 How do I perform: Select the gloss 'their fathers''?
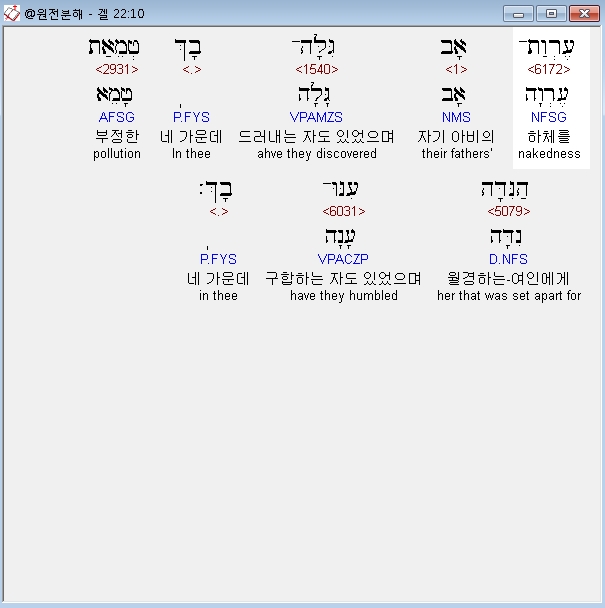(457, 154)
